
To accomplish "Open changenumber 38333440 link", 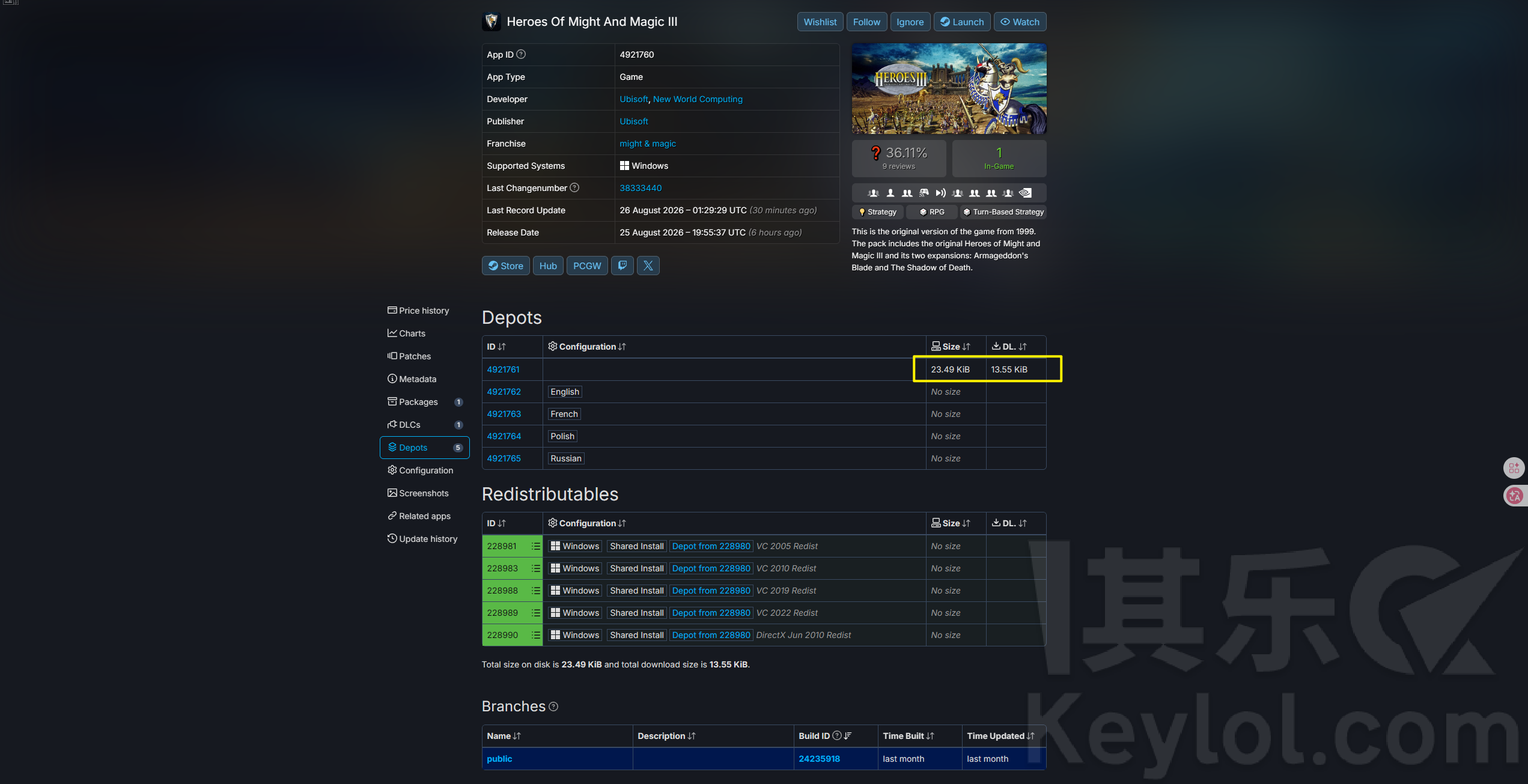I will point(641,188).
